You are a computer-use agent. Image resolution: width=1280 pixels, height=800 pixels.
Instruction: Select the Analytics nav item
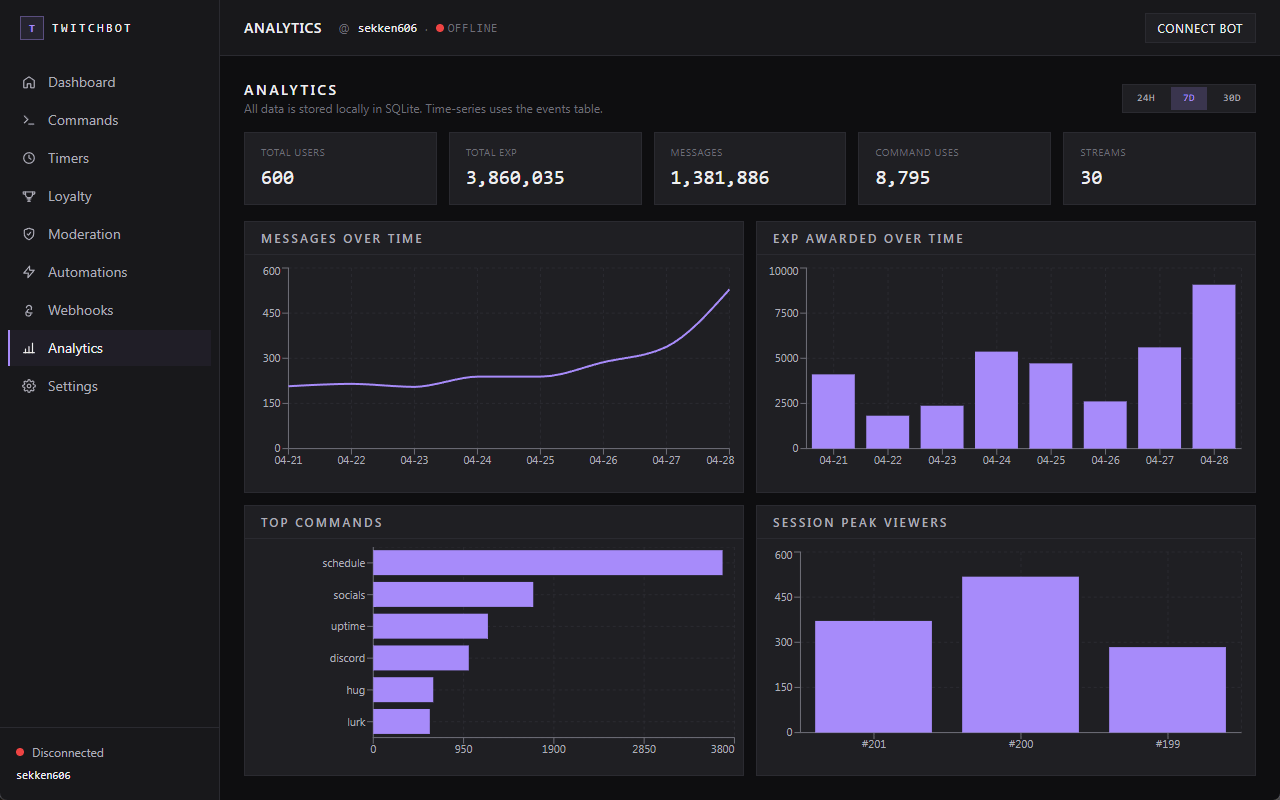pyautogui.click(x=110, y=348)
